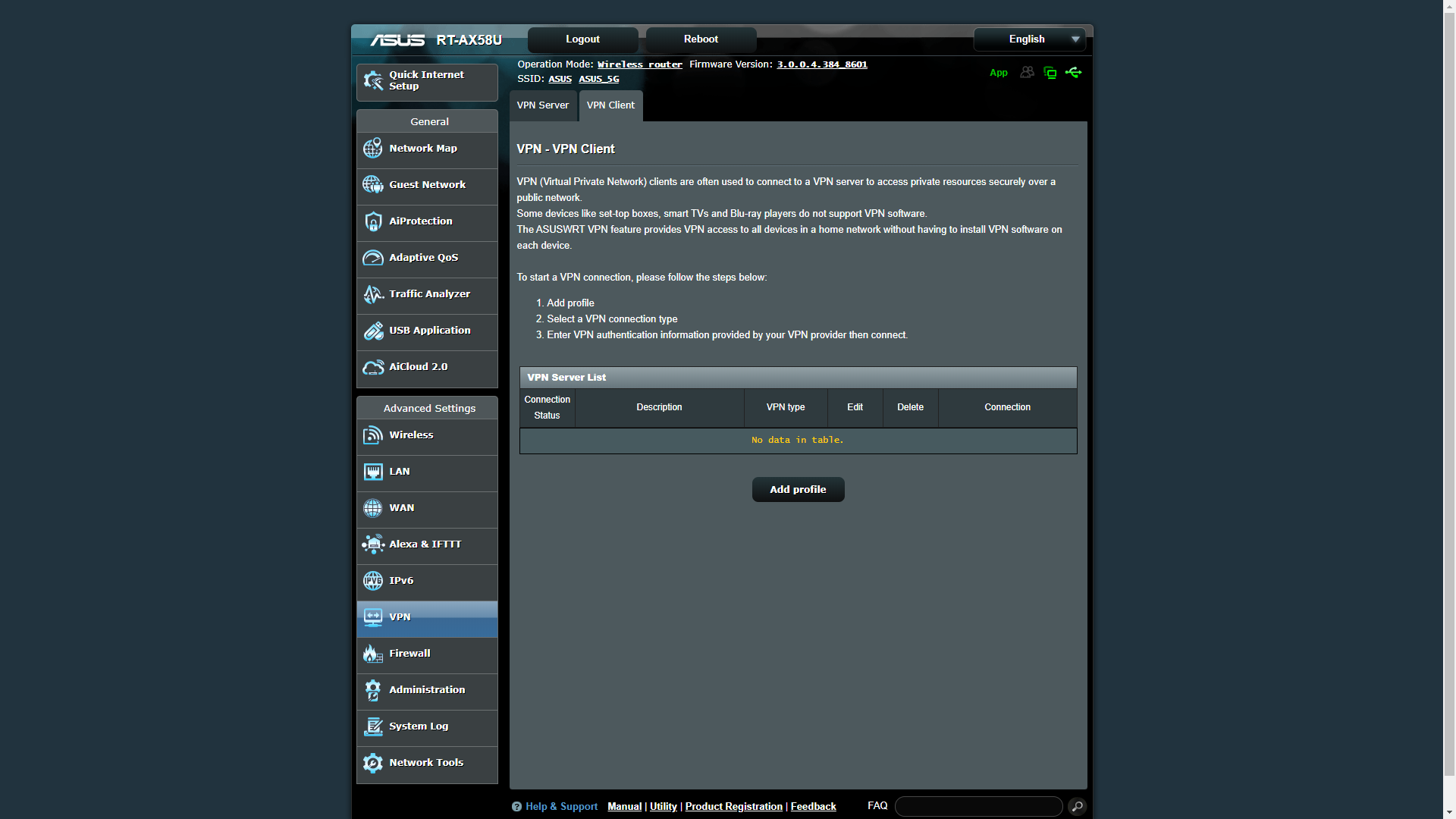Switch to the VPN Server tab

[x=542, y=105]
